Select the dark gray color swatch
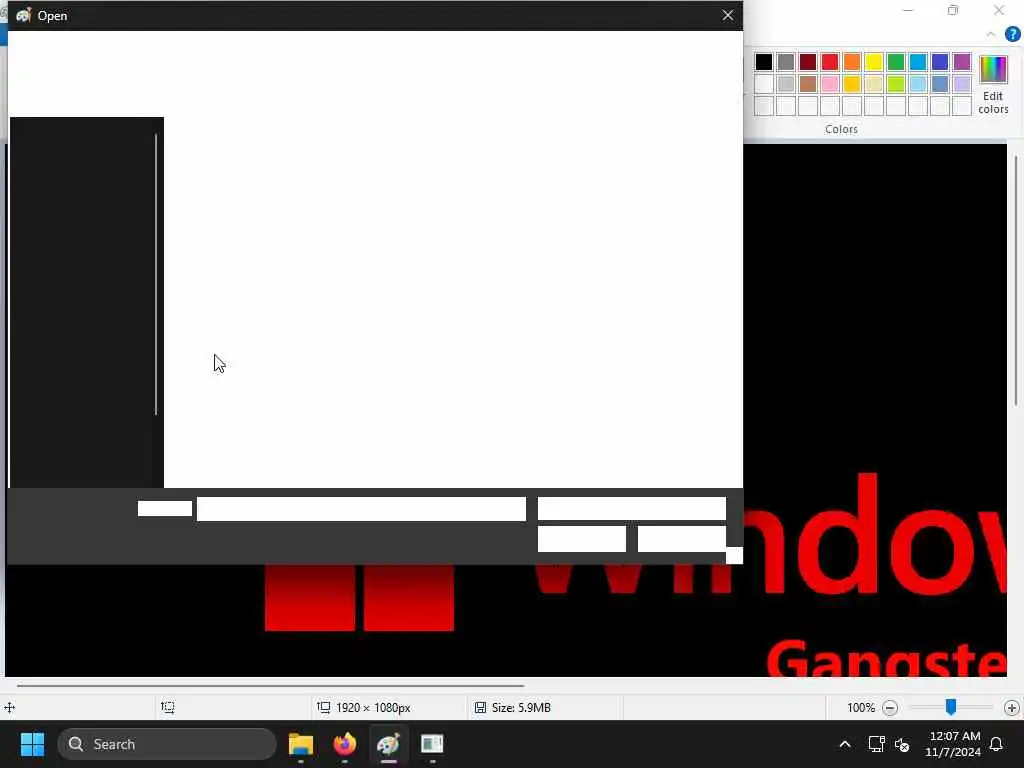 (x=786, y=62)
